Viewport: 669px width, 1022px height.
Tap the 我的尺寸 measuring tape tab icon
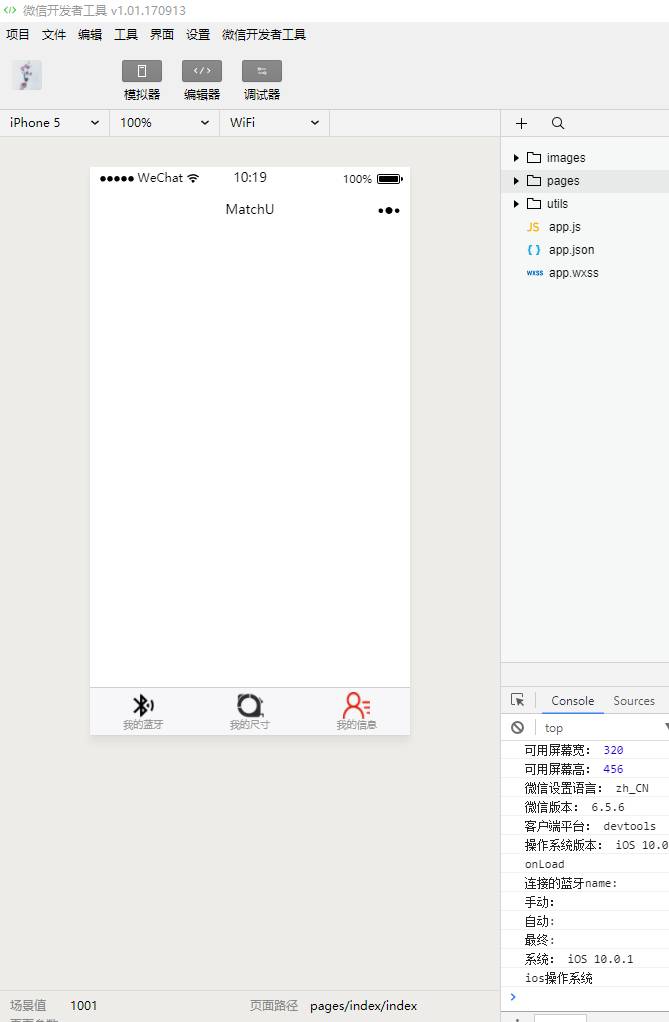point(250,705)
